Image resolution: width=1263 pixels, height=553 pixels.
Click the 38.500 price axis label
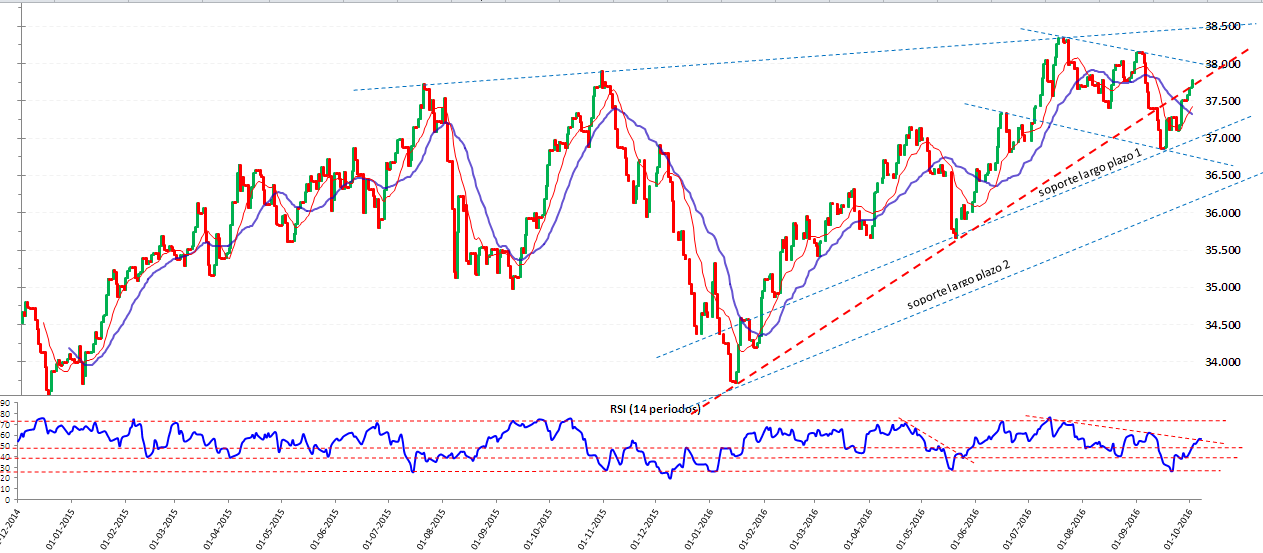coord(1224,26)
